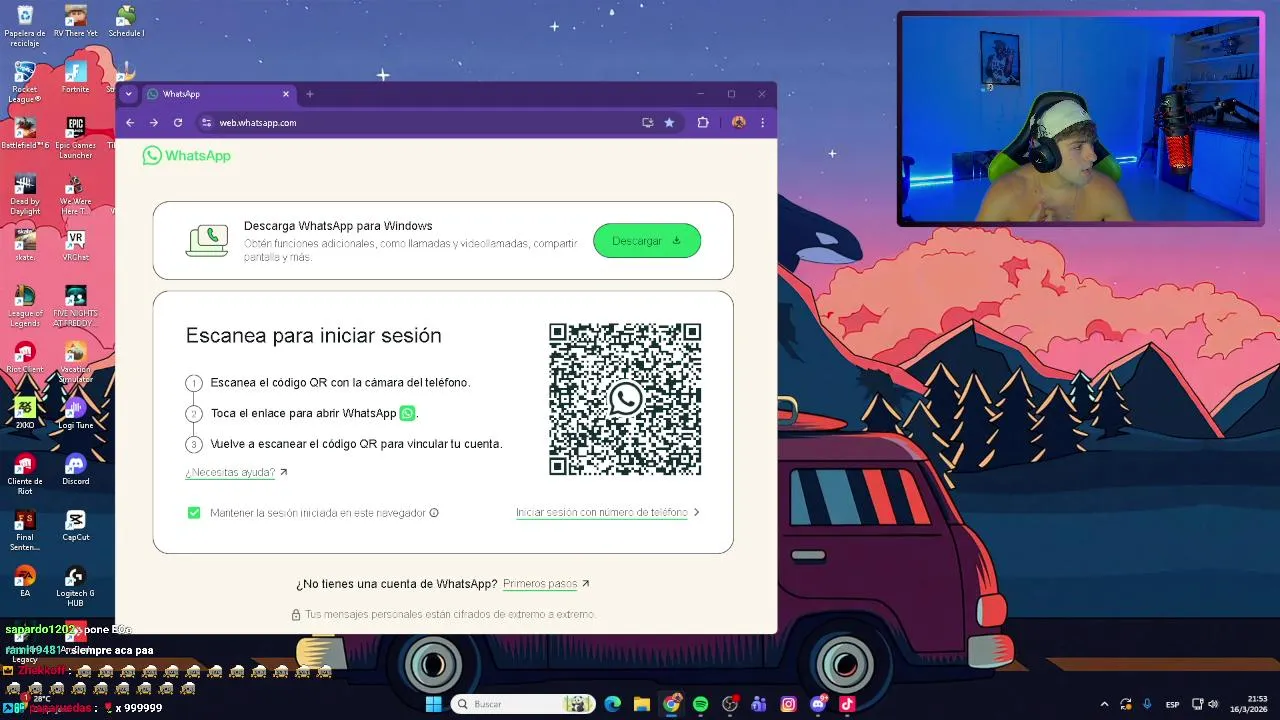Image resolution: width=1280 pixels, height=720 pixels.
Task: Click the ESP language indicator
Action: click(x=1172, y=704)
